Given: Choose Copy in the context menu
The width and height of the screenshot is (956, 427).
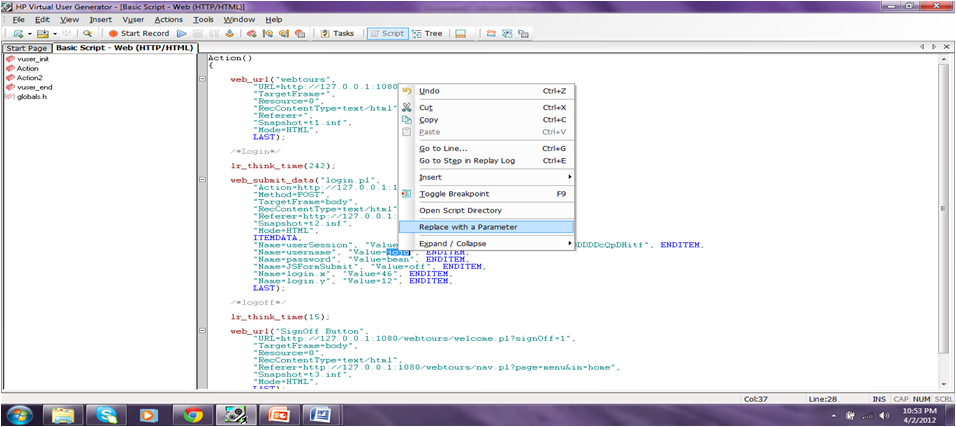Looking at the screenshot, I should [x=486, y=120].
